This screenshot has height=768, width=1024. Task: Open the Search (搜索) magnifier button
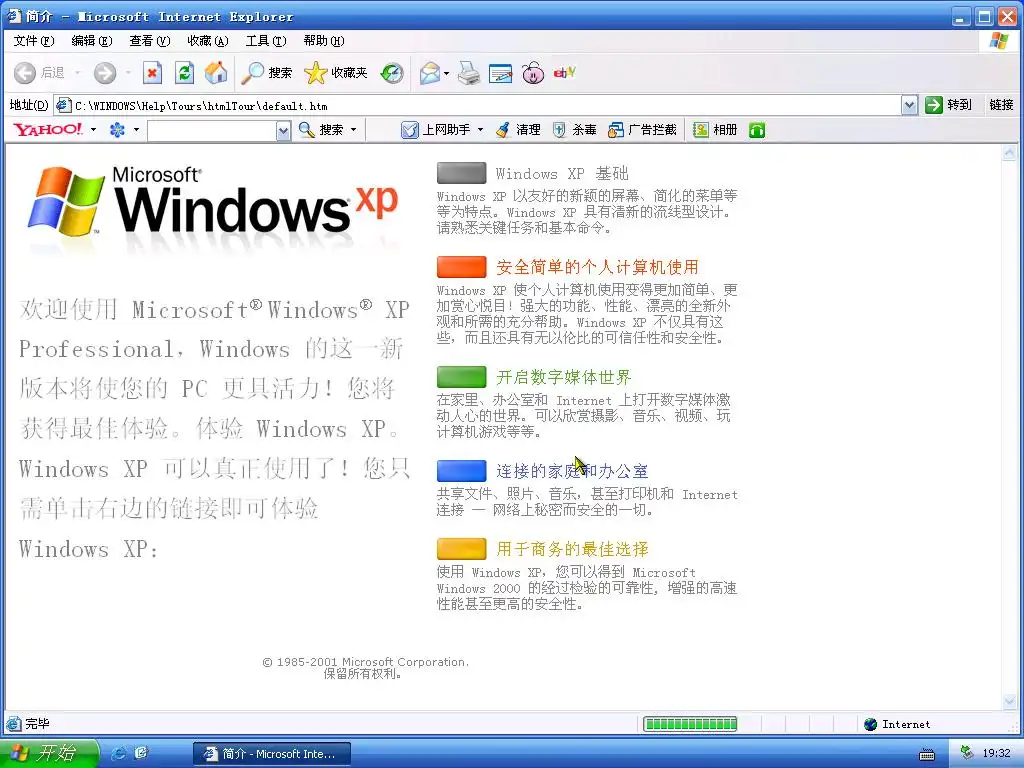[x=266, y=72]
